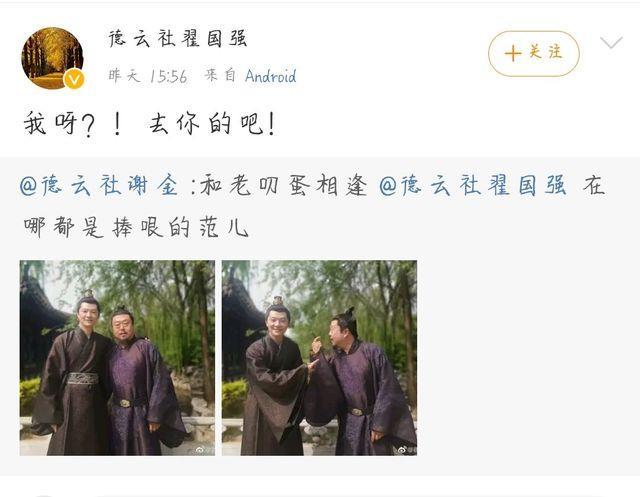
Task: Click the plus sign in 关注 button
Action: pyautogui.click(x=513, y=53)
